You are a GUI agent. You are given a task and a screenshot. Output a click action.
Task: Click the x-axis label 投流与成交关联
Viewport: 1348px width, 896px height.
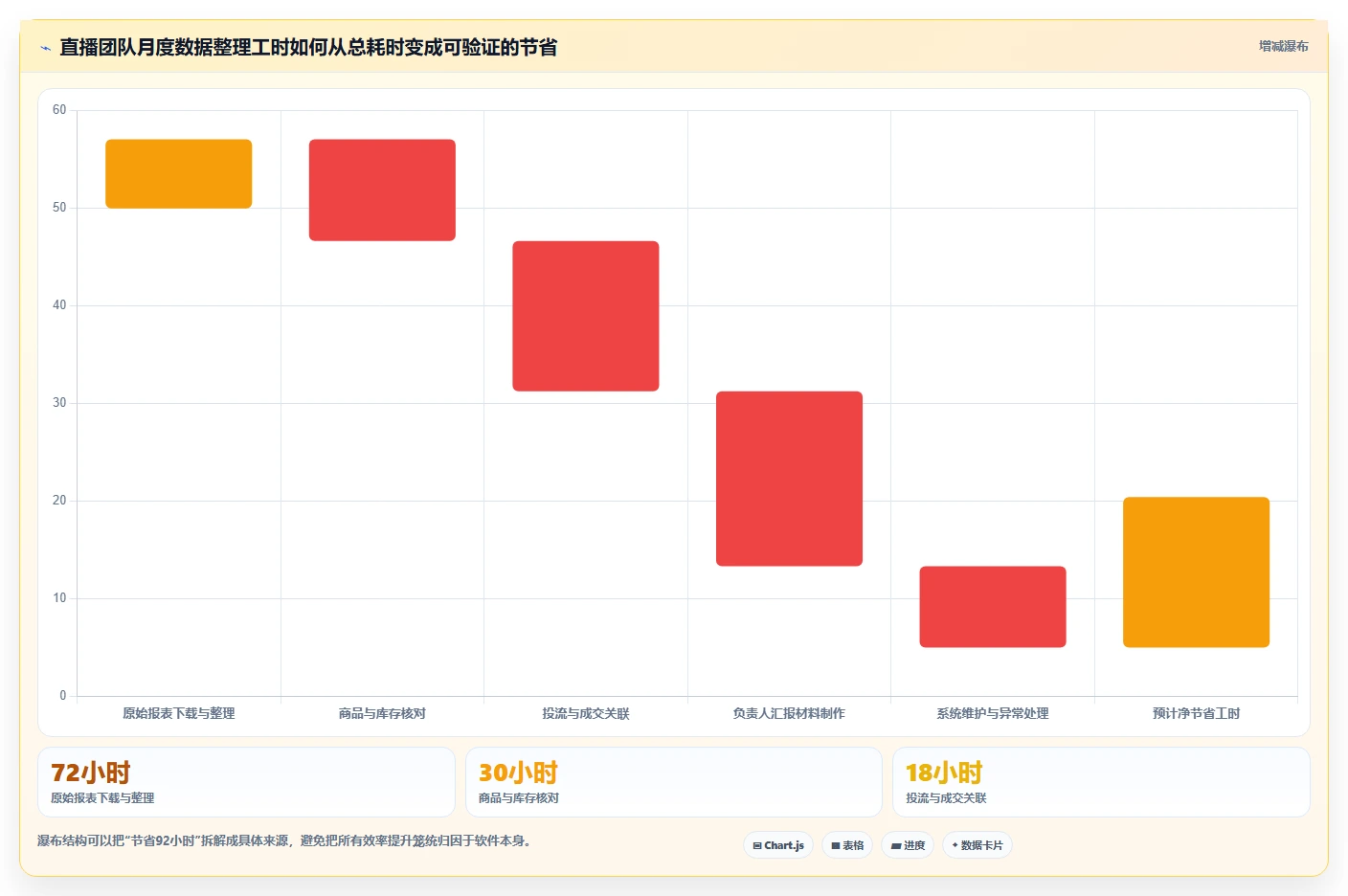click(586, 713)
